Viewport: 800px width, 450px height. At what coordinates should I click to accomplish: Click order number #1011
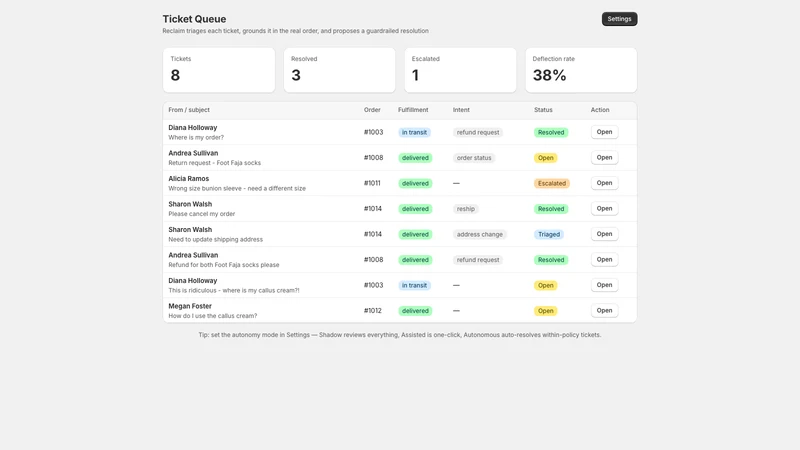pos(372,183)
